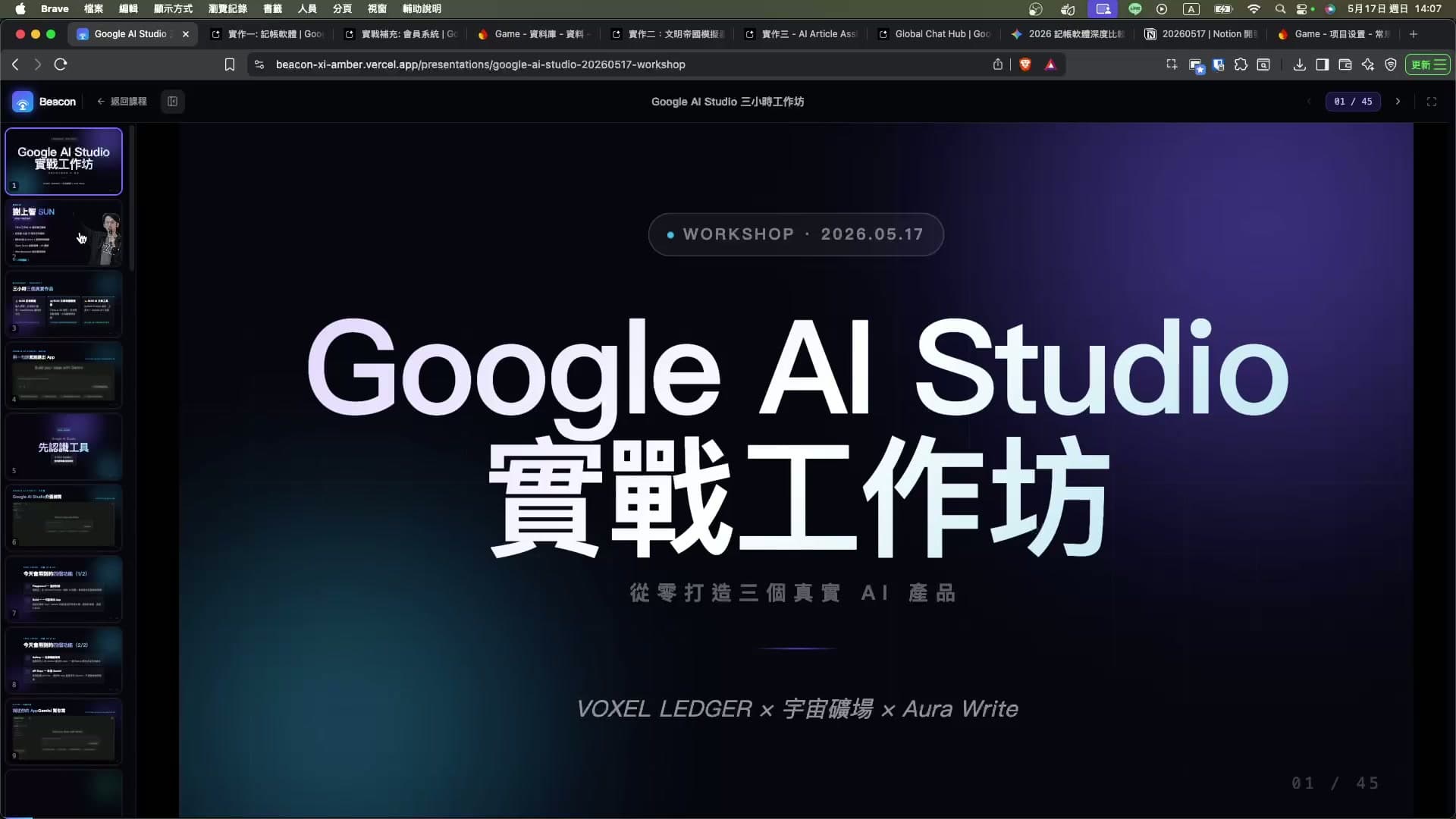1456x819 pixels.
Task: Select slide 1 thumbnail Google AI Studio
Action: (64, 162)
